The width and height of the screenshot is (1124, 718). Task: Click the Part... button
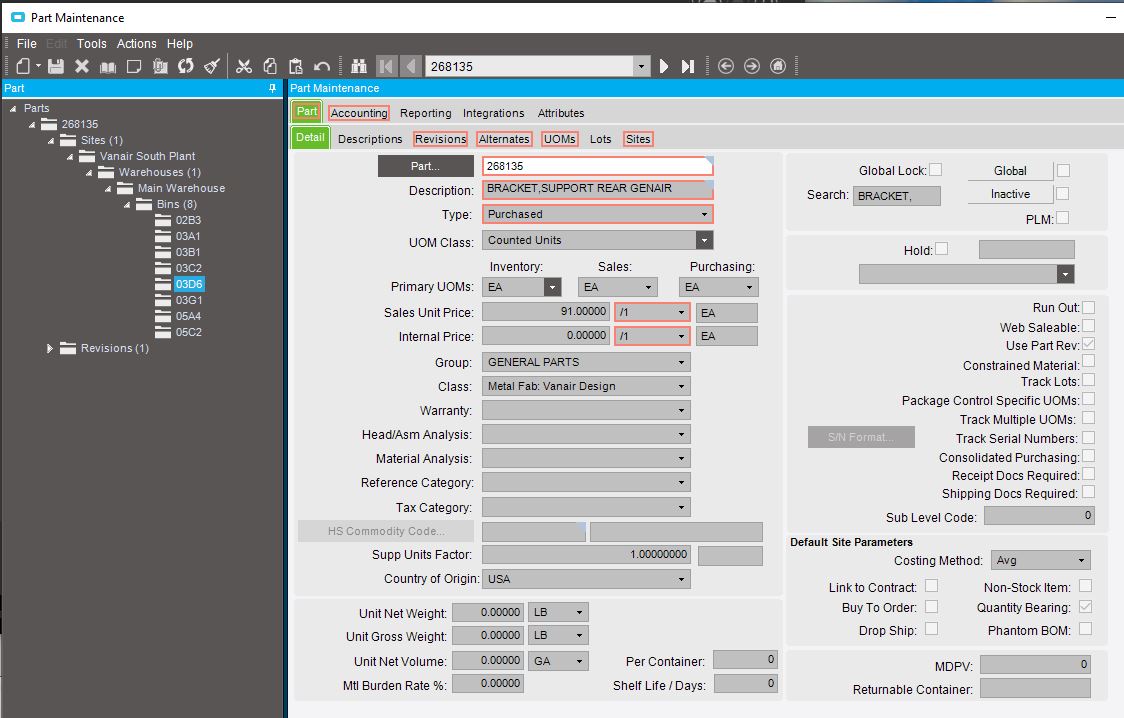click(425, 166)
